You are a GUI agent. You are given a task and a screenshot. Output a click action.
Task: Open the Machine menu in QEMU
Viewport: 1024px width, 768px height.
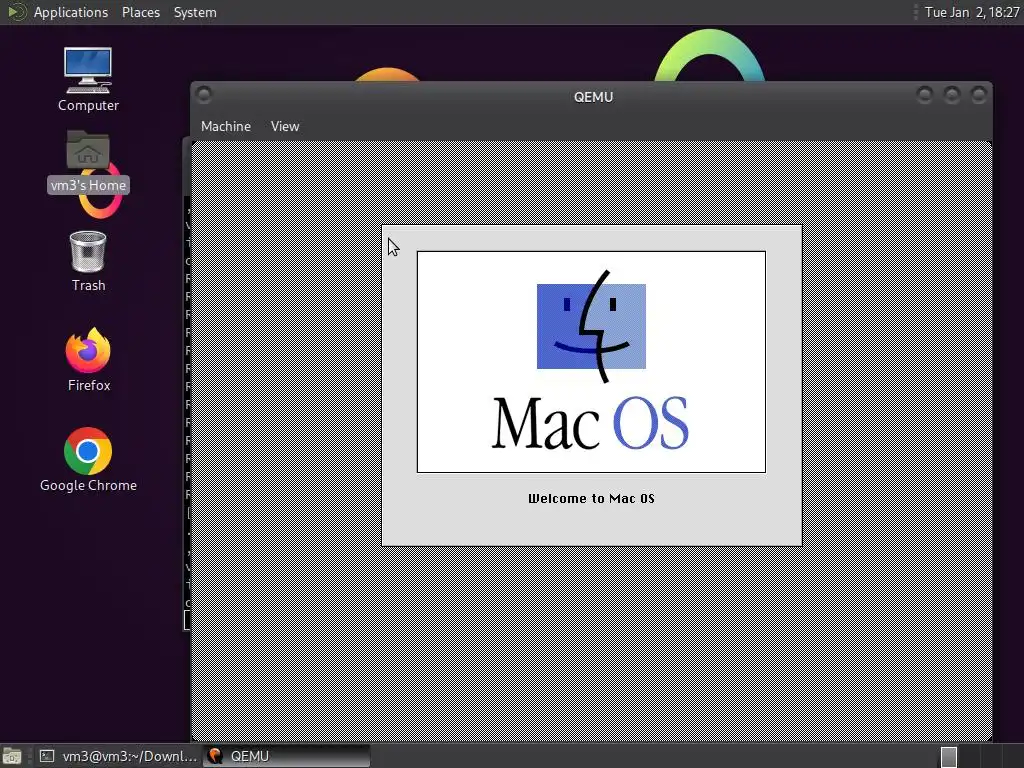click(225, 126)
